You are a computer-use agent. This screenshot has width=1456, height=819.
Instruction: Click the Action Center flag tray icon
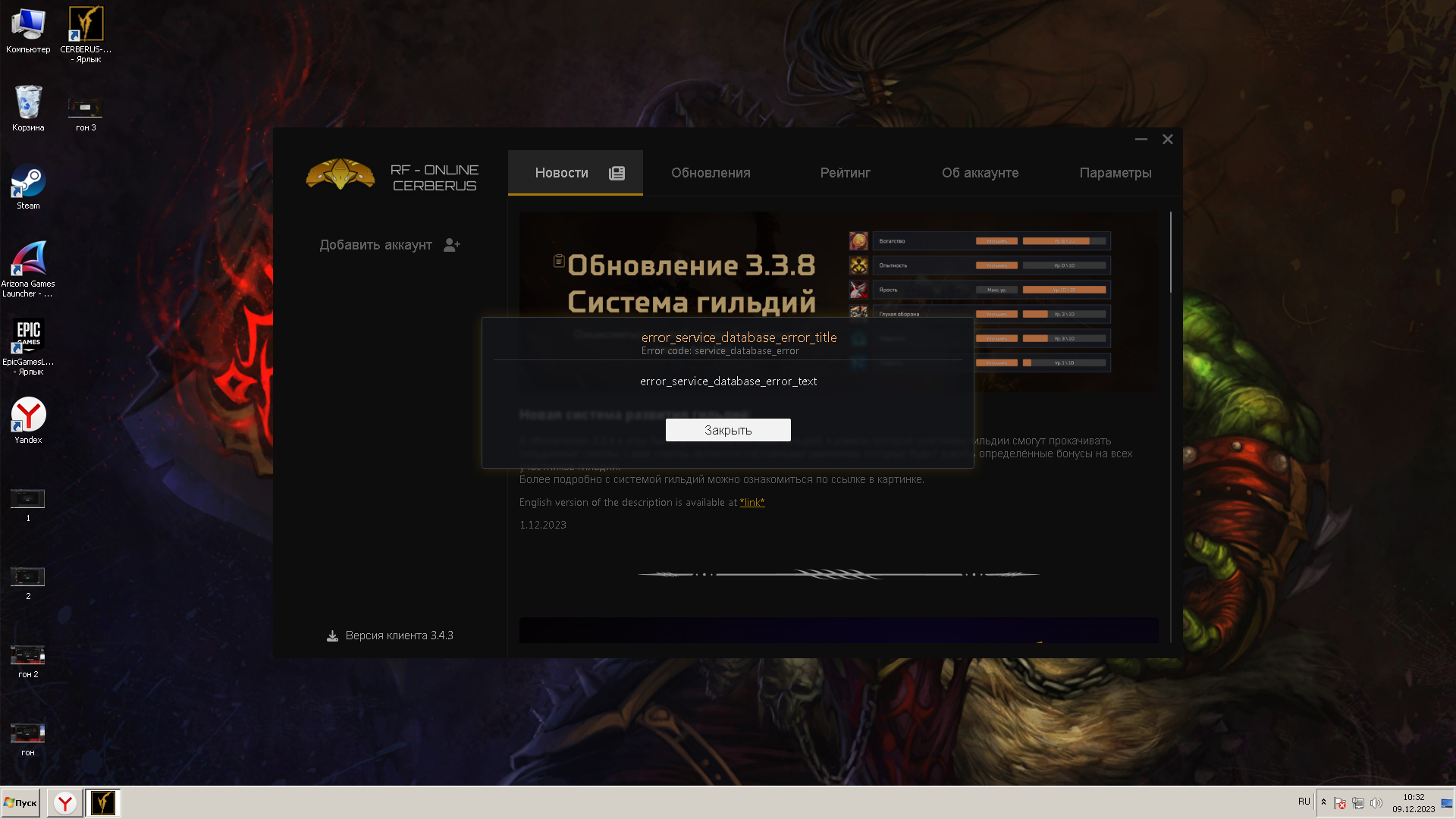[1340, 803]
